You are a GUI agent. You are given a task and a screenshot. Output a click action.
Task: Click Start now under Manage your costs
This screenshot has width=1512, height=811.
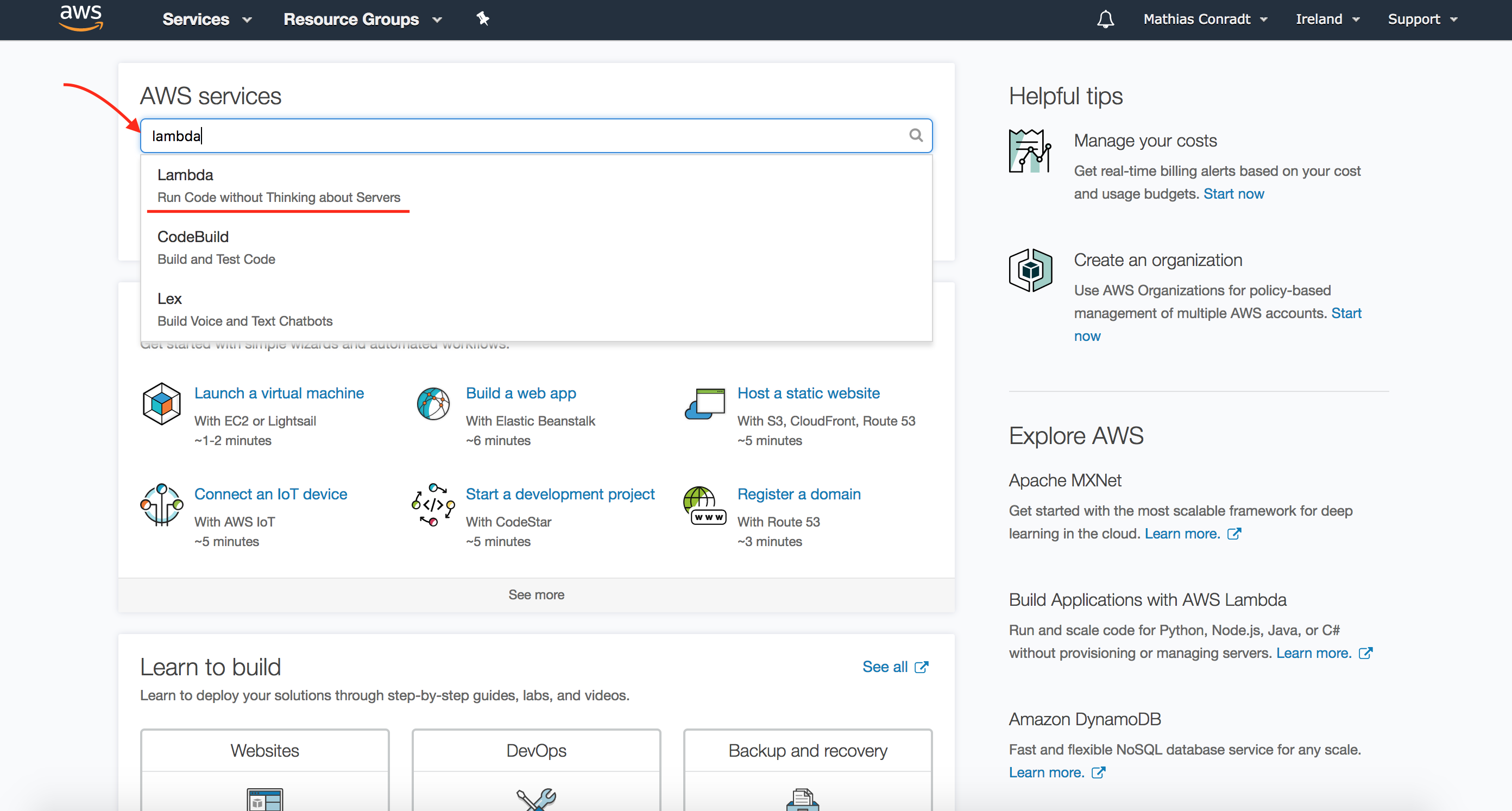click(x=1233, y=194)
